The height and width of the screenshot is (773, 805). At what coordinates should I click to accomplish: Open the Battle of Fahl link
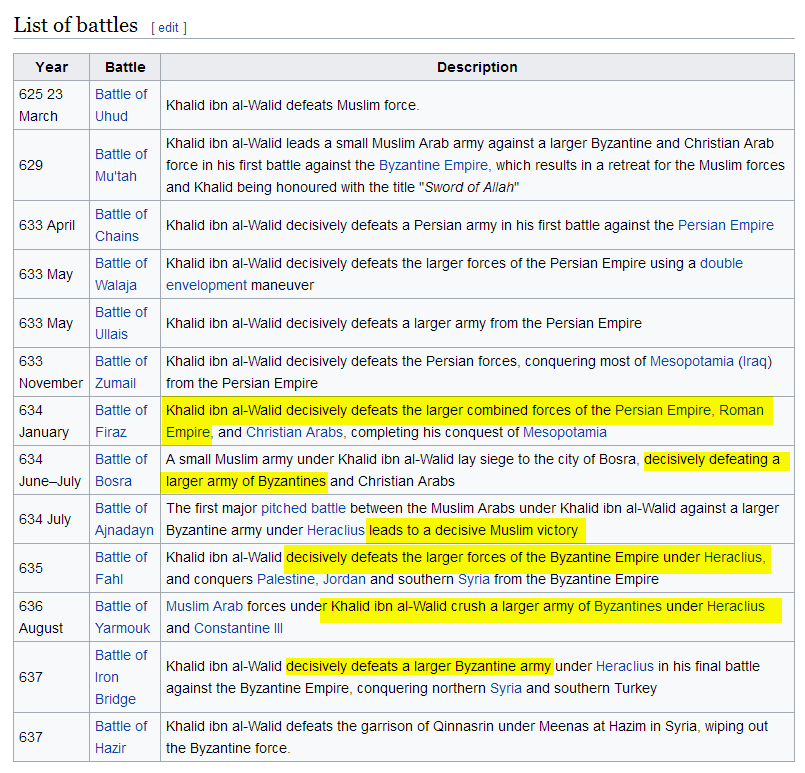tap(121, 568)
